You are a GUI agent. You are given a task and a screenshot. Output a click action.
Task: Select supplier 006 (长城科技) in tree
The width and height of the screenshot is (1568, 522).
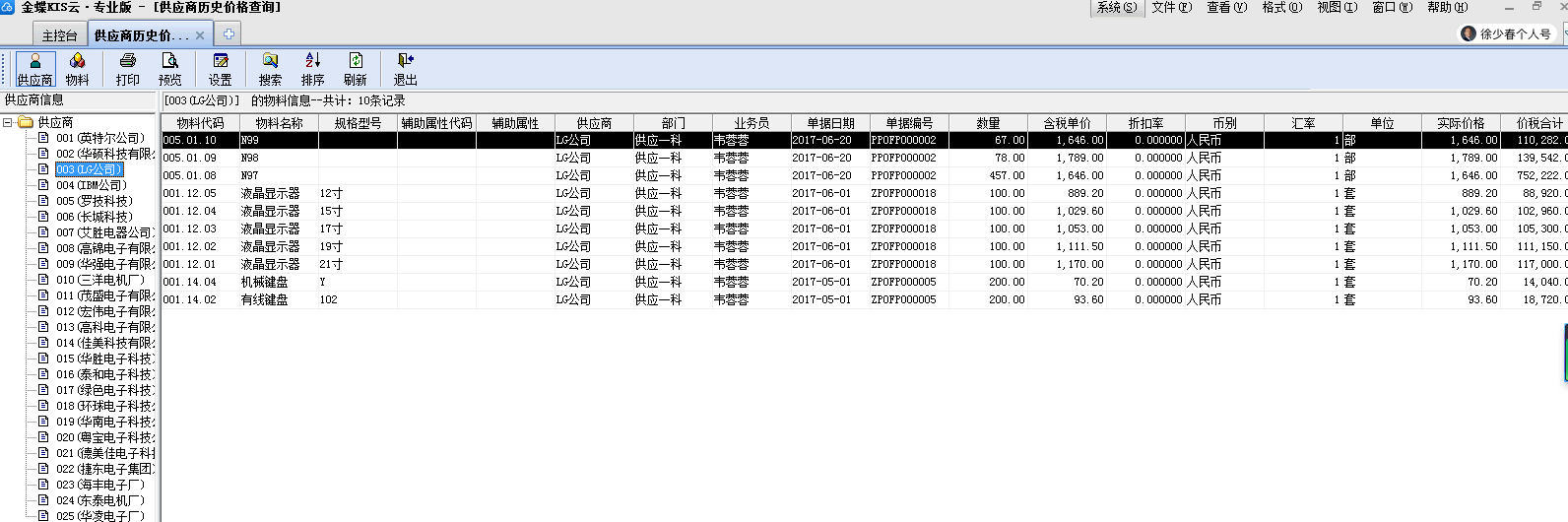[95, 217]
